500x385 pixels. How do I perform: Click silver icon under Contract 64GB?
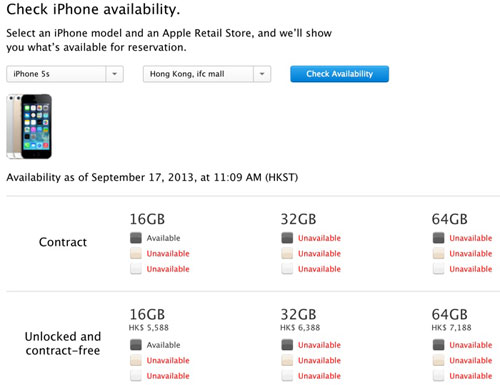[438, 269]
